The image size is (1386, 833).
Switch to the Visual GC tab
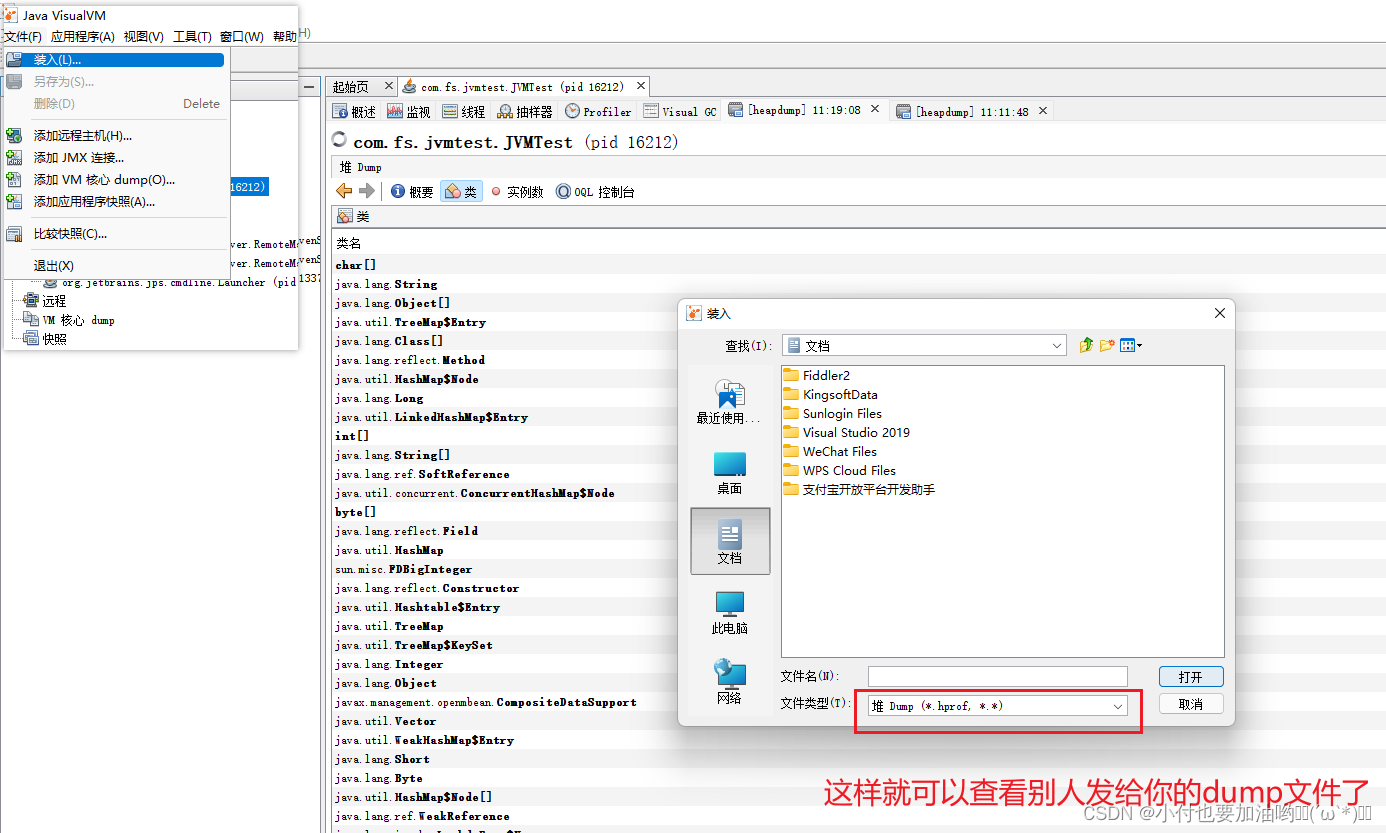[680, 112]
